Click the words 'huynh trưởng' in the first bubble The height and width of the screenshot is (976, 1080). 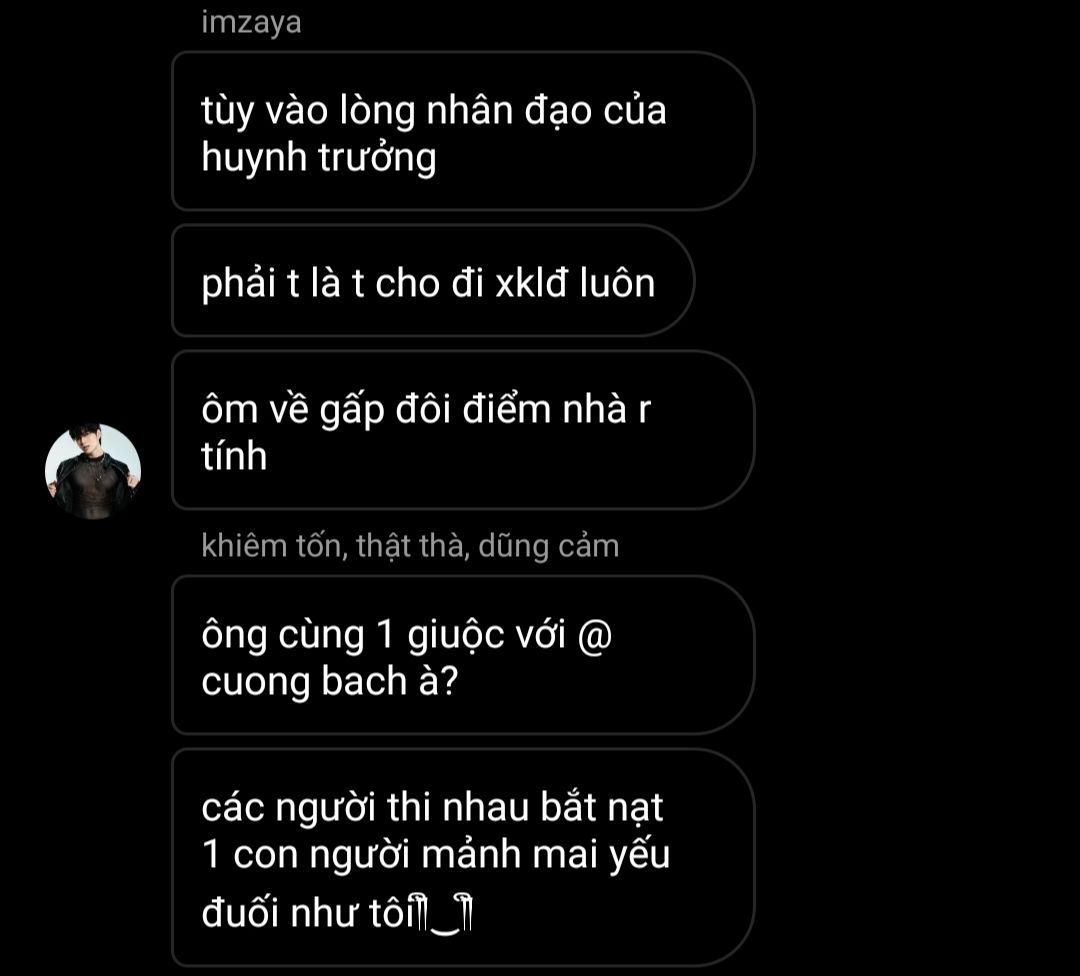tap(319, 159)
